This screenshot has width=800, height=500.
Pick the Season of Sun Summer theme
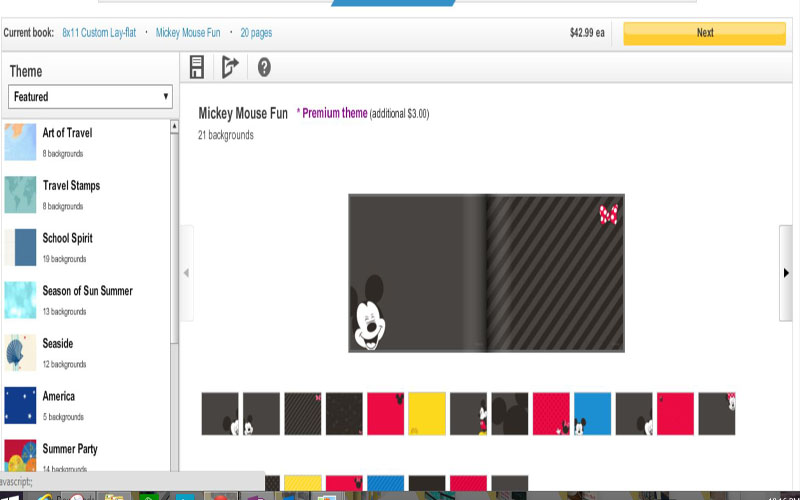(86, 300)
